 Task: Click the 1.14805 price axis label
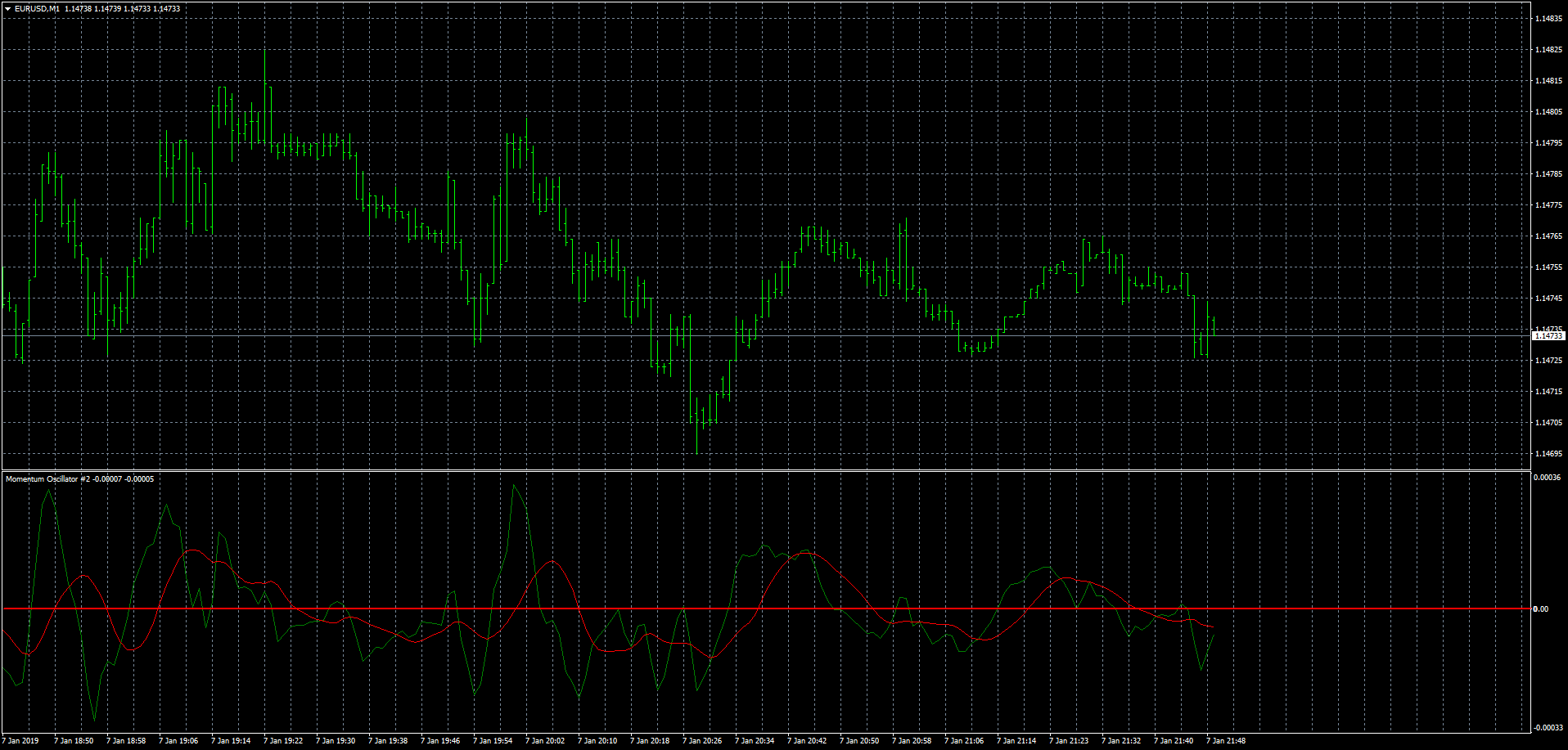(x=1549, y=112)
